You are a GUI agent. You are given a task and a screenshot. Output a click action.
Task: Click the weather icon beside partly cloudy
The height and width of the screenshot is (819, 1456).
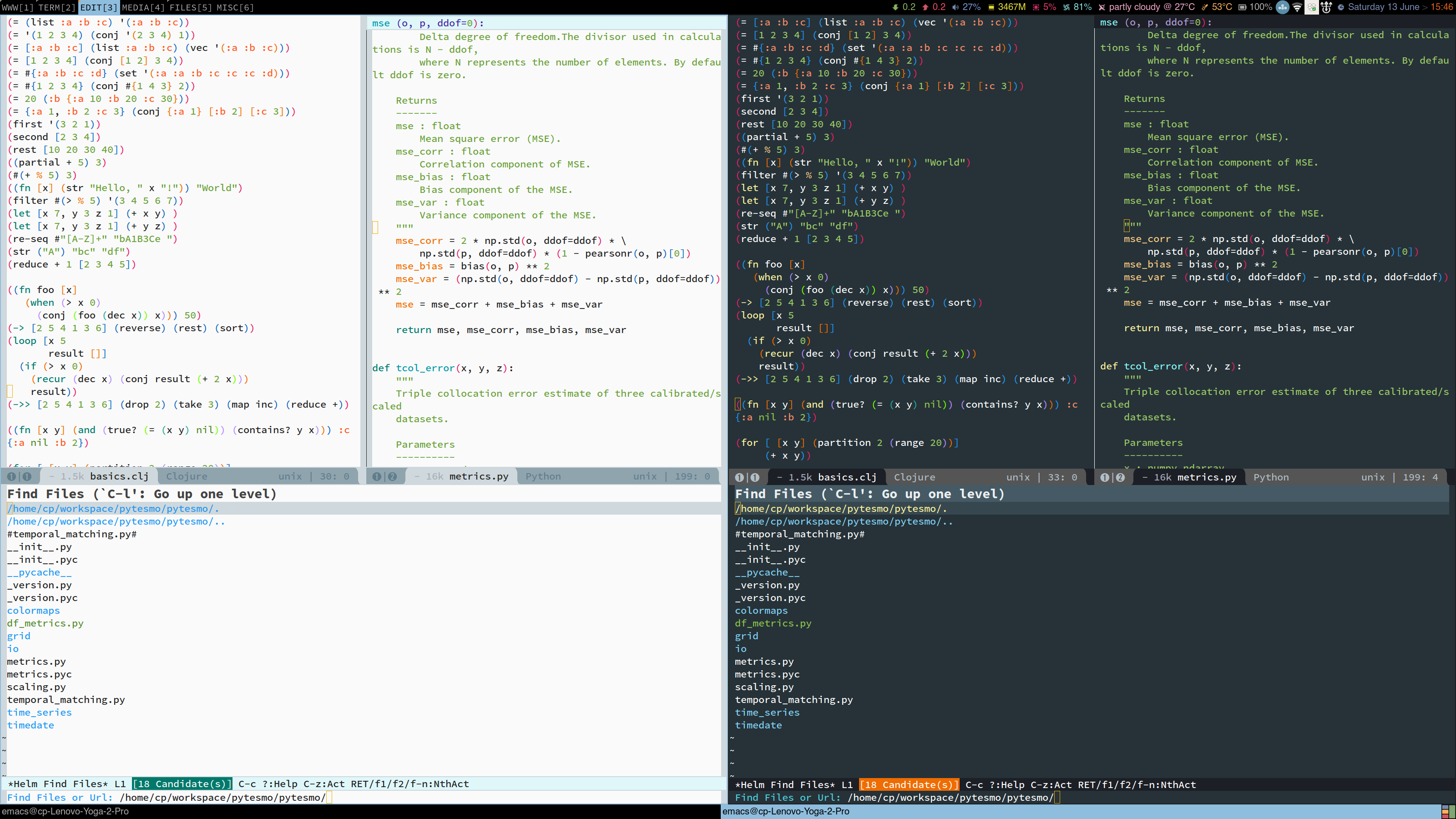pyautogui.click(x=1102, y=7)
